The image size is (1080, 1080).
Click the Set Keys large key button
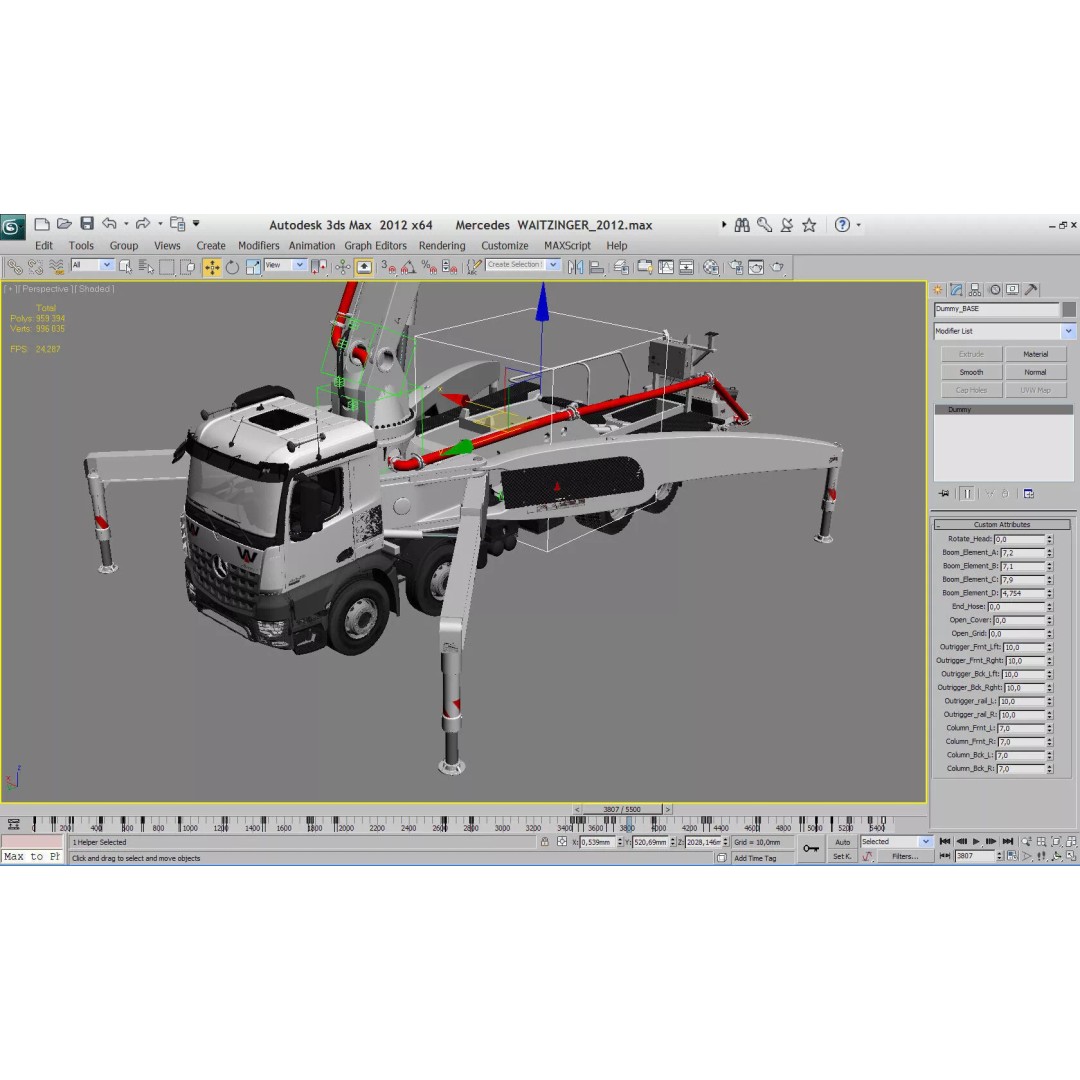(x=811, y=849)
